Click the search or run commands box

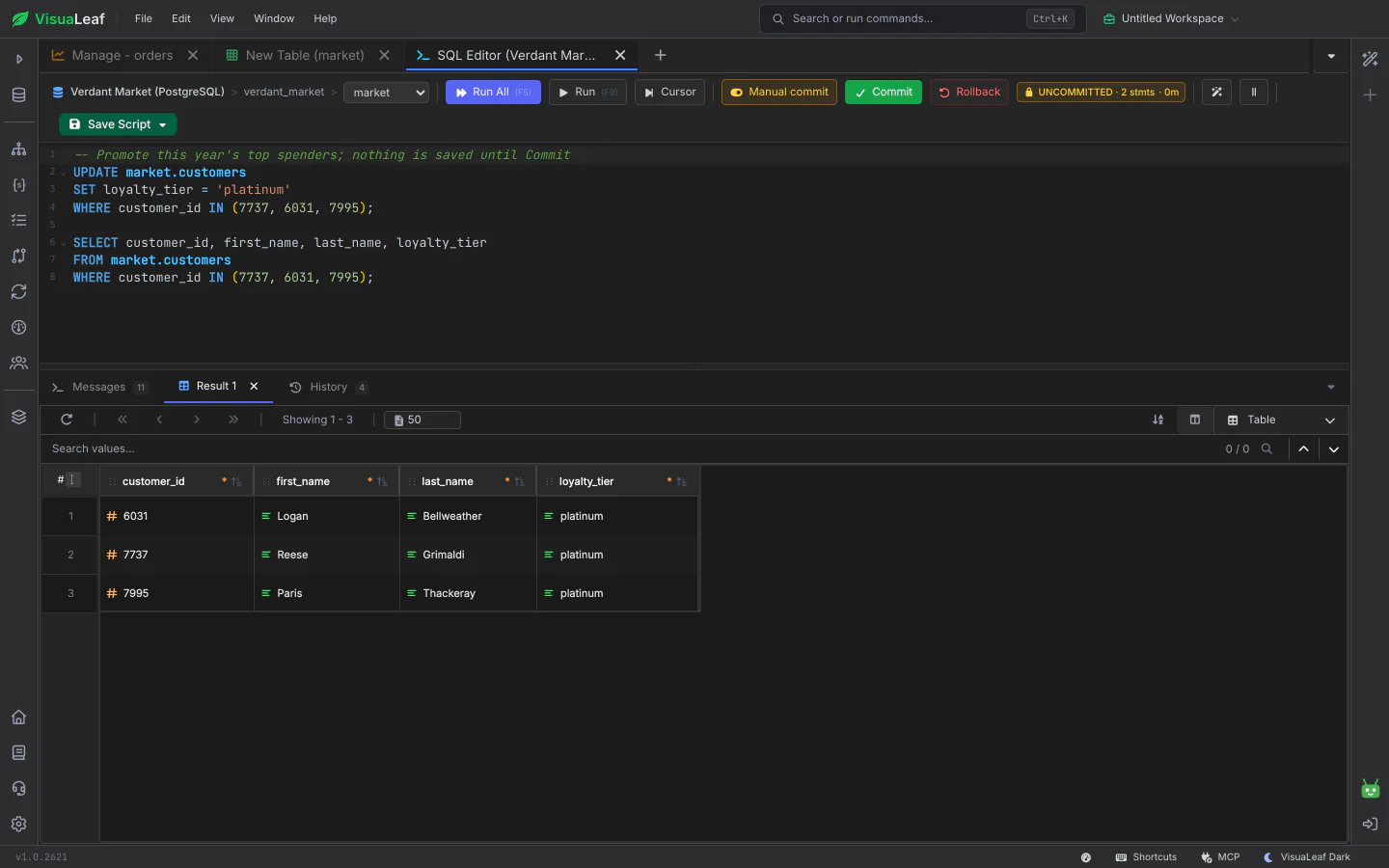923,18
